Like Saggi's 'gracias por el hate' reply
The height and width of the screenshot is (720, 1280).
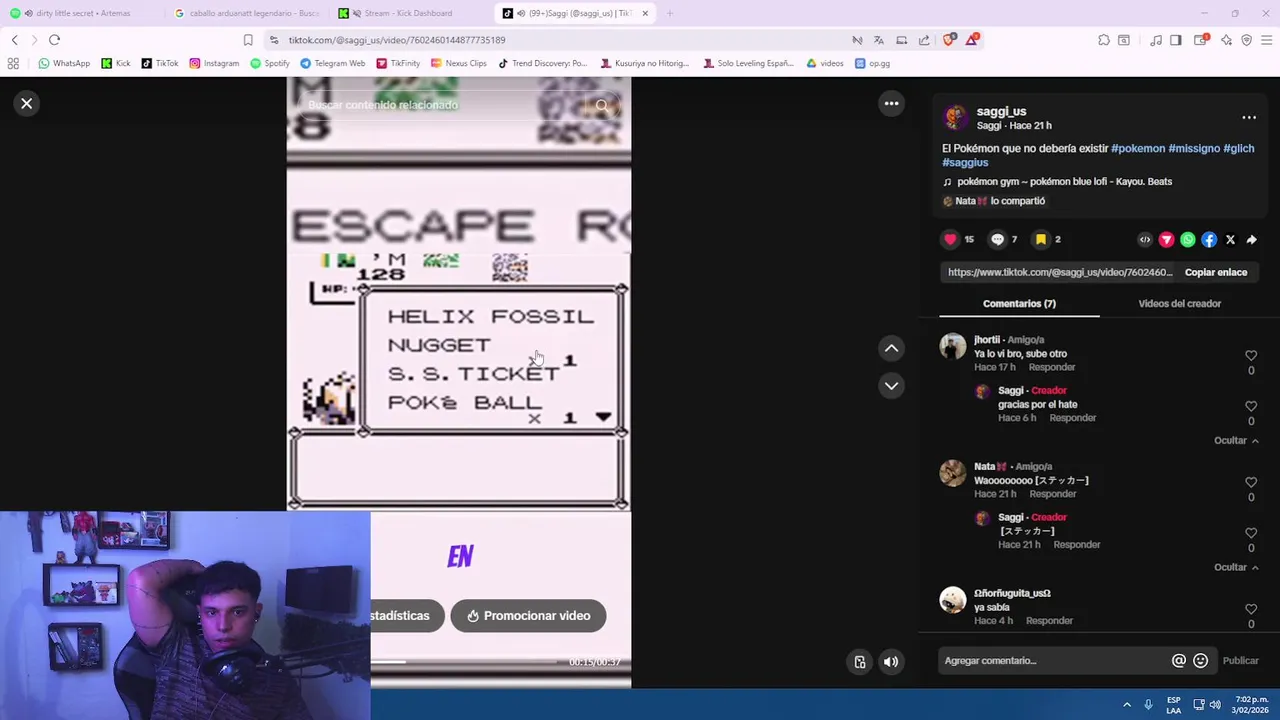pyautogui.click(x=1251, y=407)
